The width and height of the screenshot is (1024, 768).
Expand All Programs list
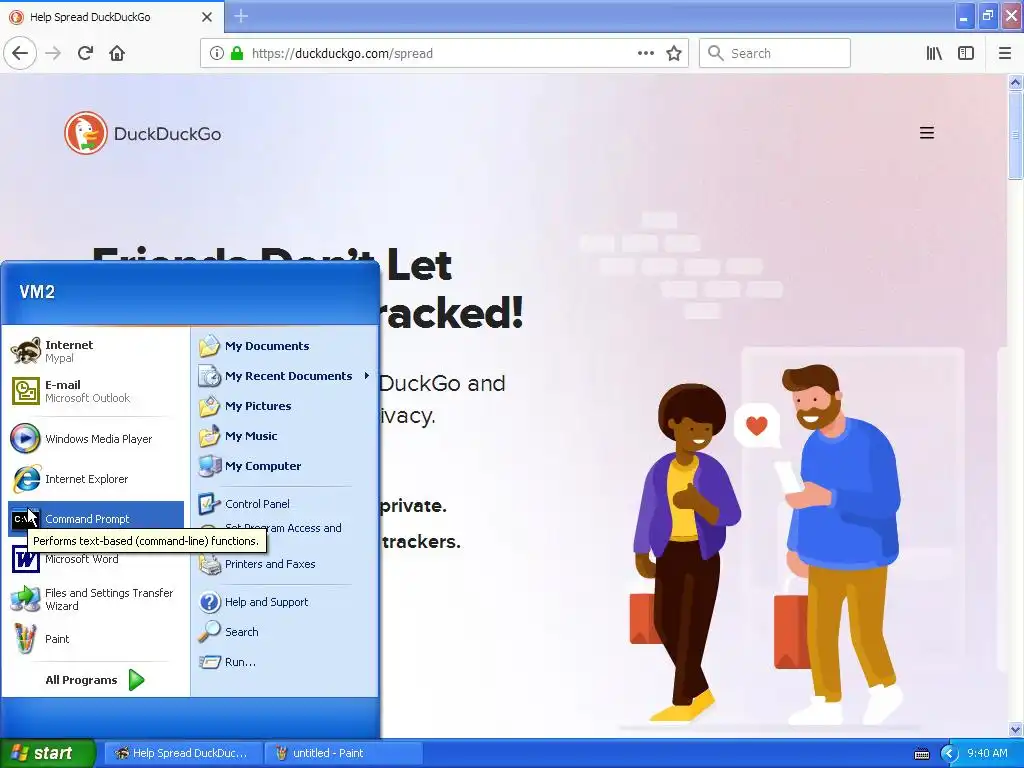click(x=95, y=680)
